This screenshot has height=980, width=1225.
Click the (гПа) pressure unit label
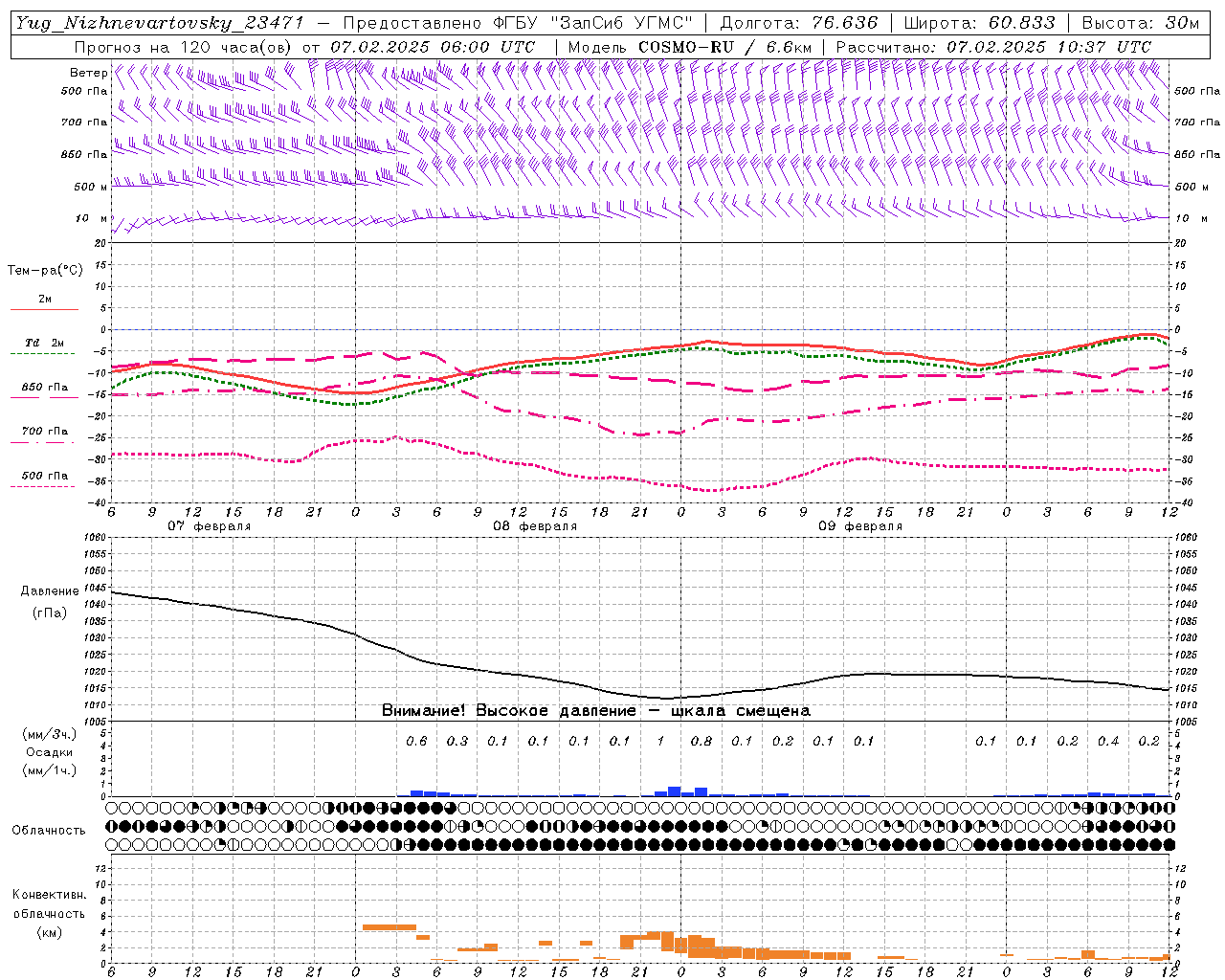click(49, 613)
